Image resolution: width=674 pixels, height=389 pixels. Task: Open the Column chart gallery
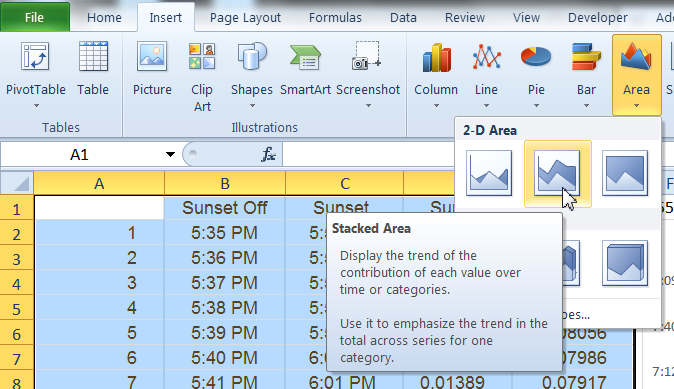coord(436,74)
